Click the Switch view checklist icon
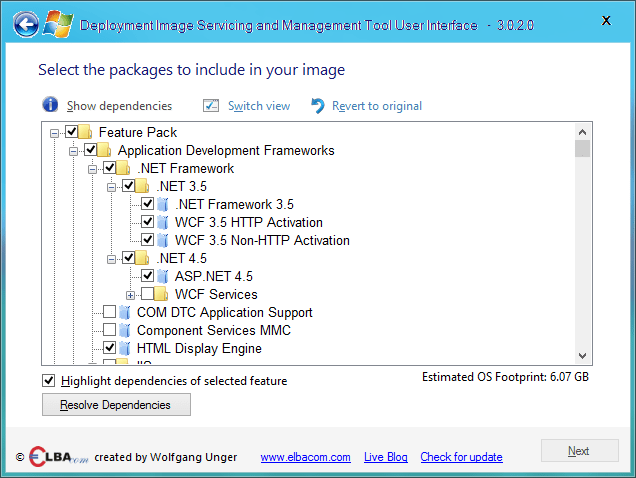636x478 pixels. coord(211,105)
